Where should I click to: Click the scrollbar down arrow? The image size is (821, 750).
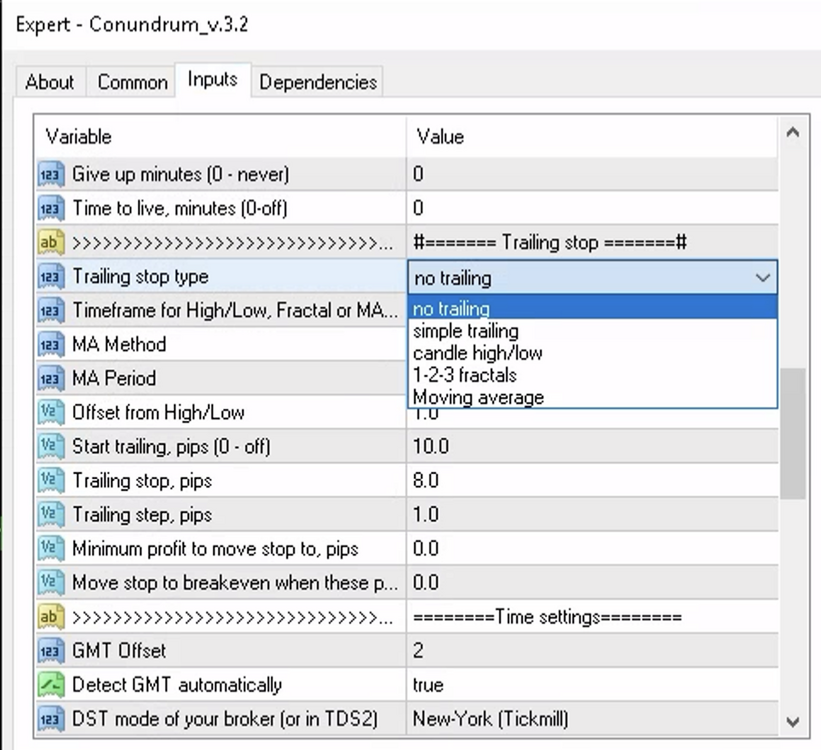point(793,722)
